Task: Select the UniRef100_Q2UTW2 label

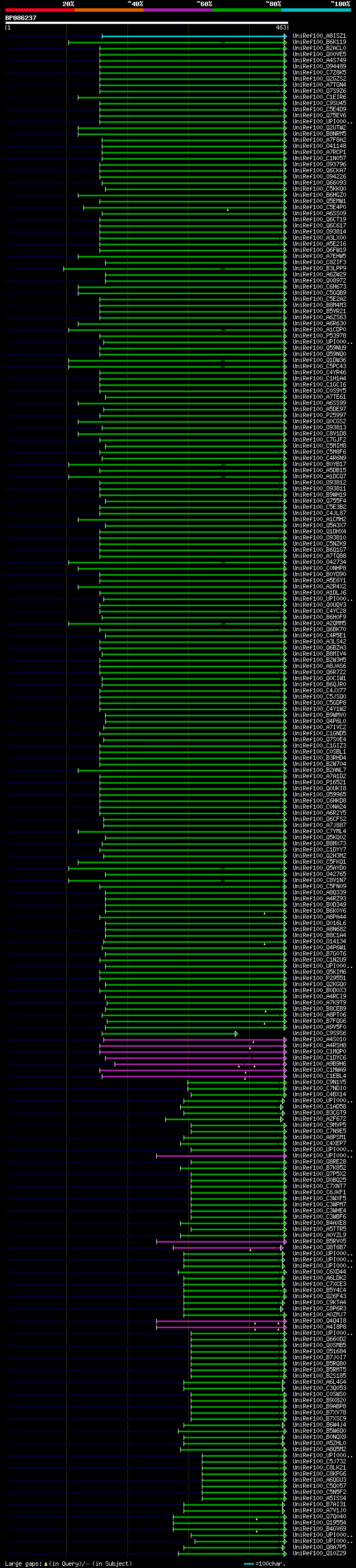Action: coord(319,128)
